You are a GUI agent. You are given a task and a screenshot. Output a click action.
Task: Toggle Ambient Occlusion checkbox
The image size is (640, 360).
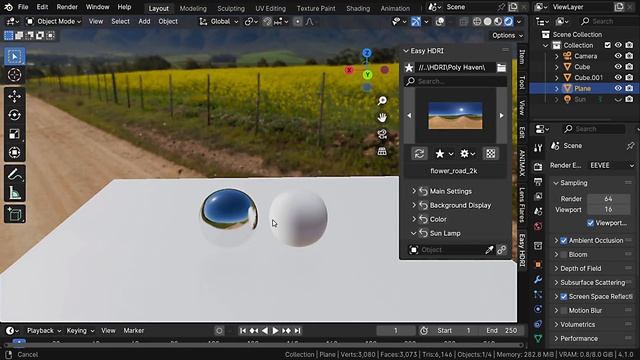coord(564,240)
